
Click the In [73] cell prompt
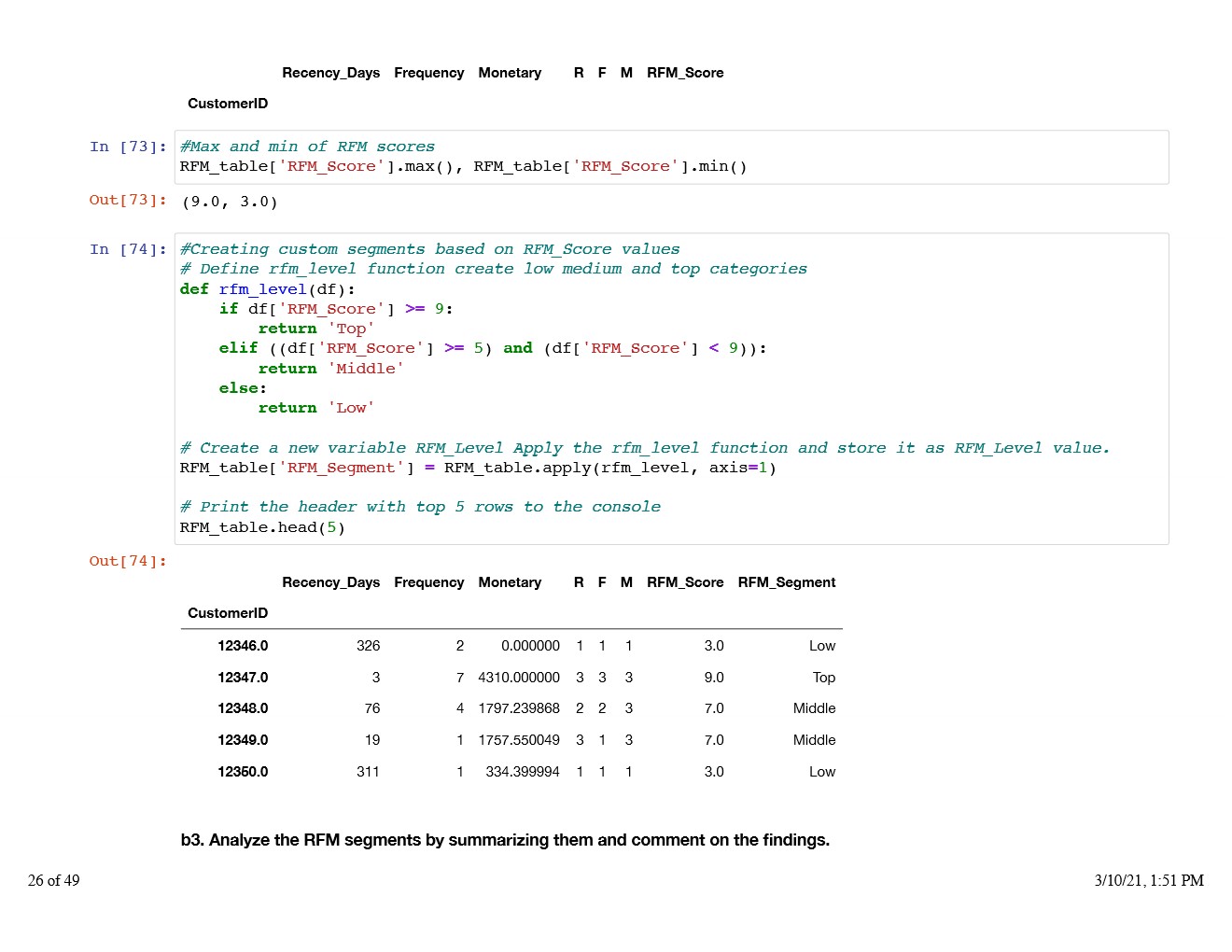128,147
